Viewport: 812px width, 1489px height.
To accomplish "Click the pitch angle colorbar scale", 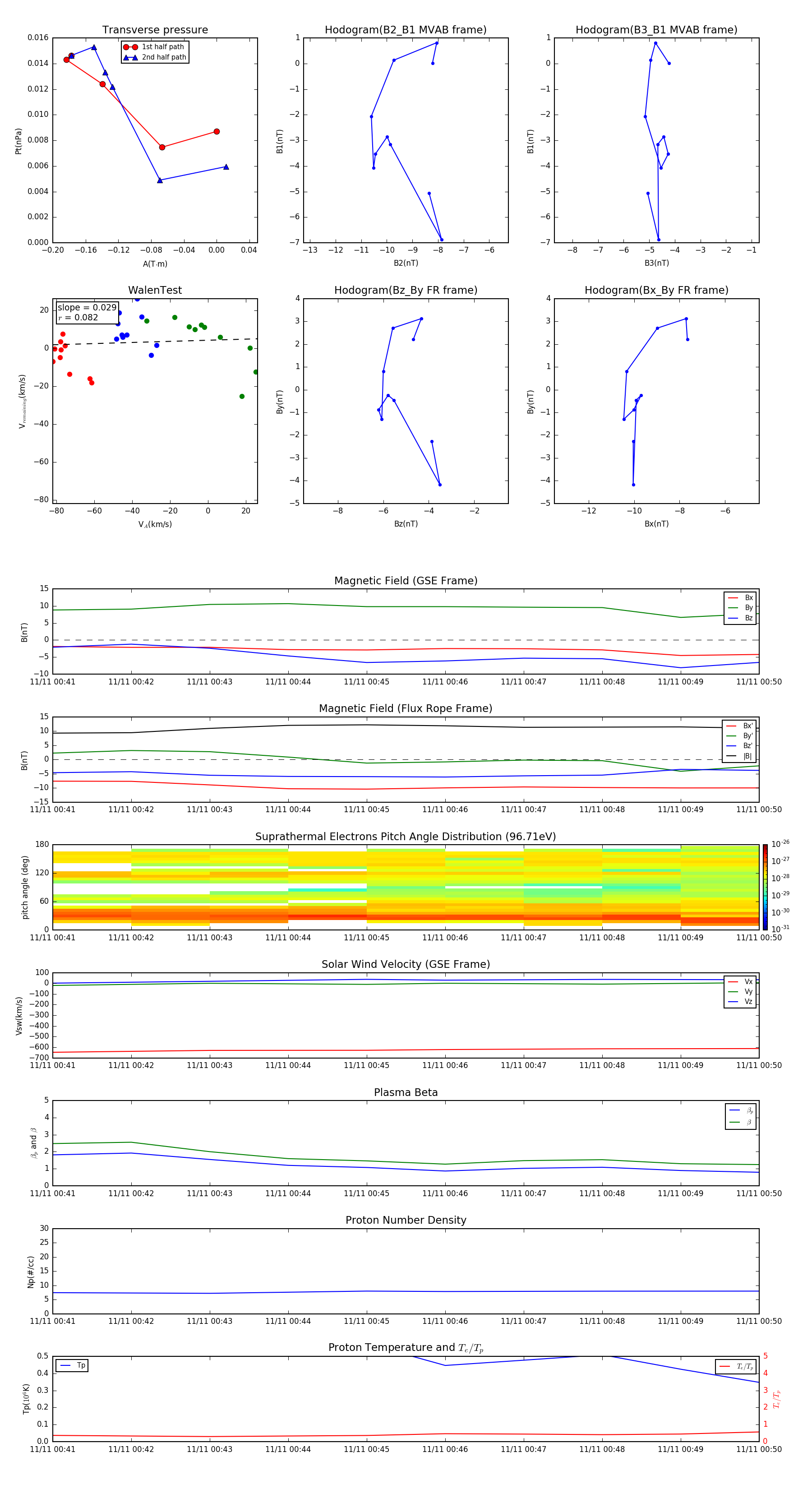I will coord(765,887).
